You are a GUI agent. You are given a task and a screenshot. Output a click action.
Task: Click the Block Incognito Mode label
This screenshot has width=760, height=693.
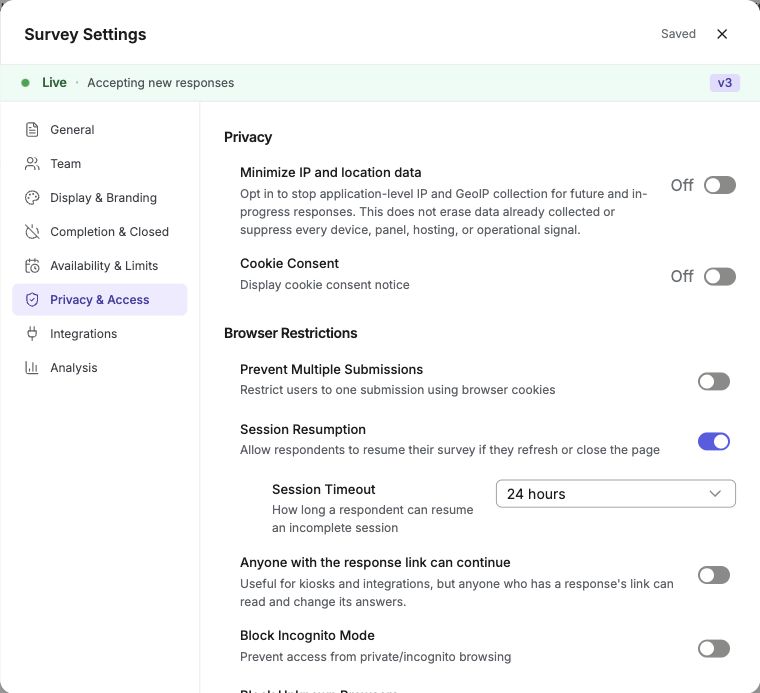click(x=307, y=635)
